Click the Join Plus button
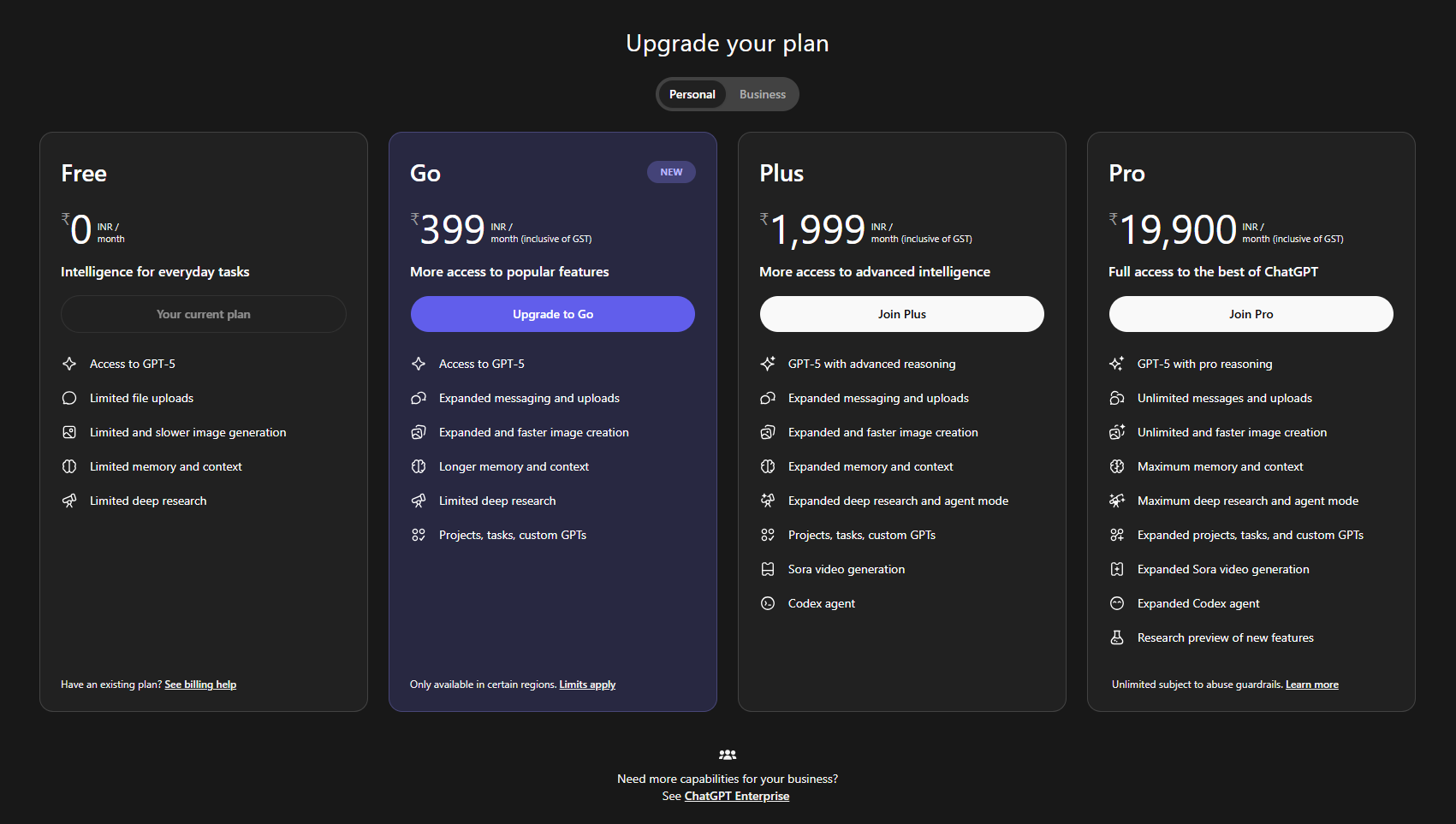This screenshot has height=824, width=1456. (901, 314)
